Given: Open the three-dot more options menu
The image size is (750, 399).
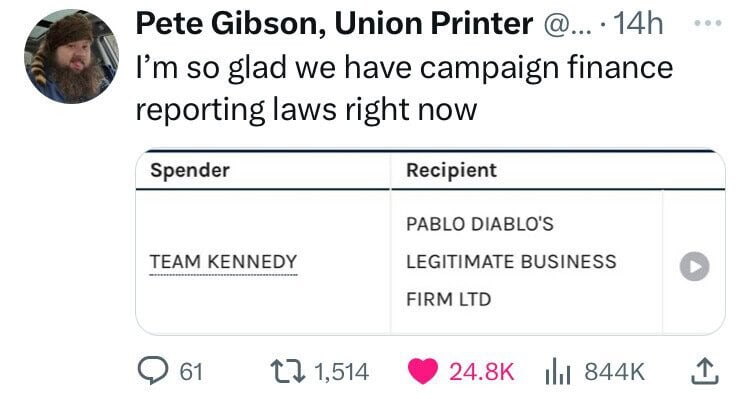Looking at the screenshot, I should click(708, 23).
